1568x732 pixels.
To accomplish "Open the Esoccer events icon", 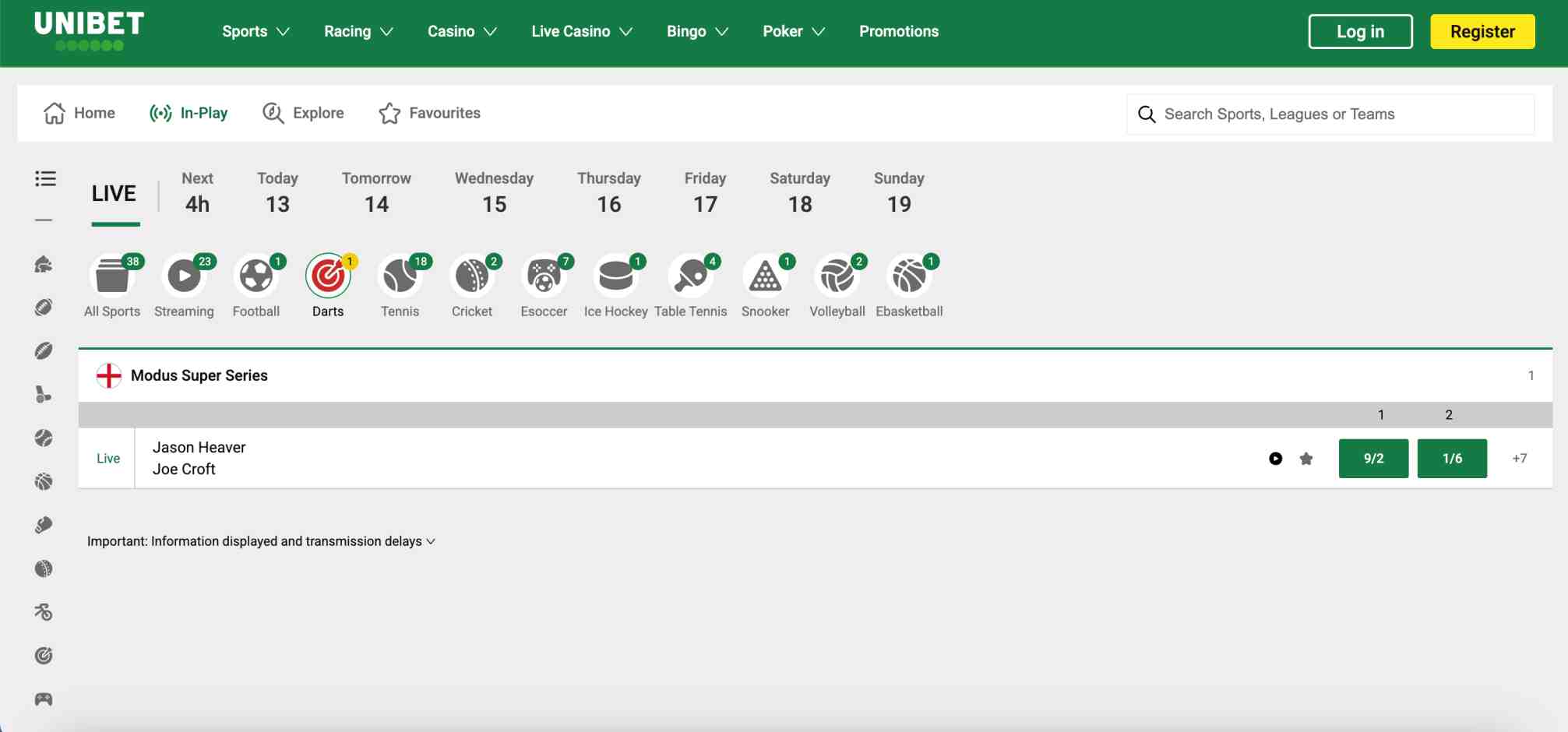I will coord(544,275).
